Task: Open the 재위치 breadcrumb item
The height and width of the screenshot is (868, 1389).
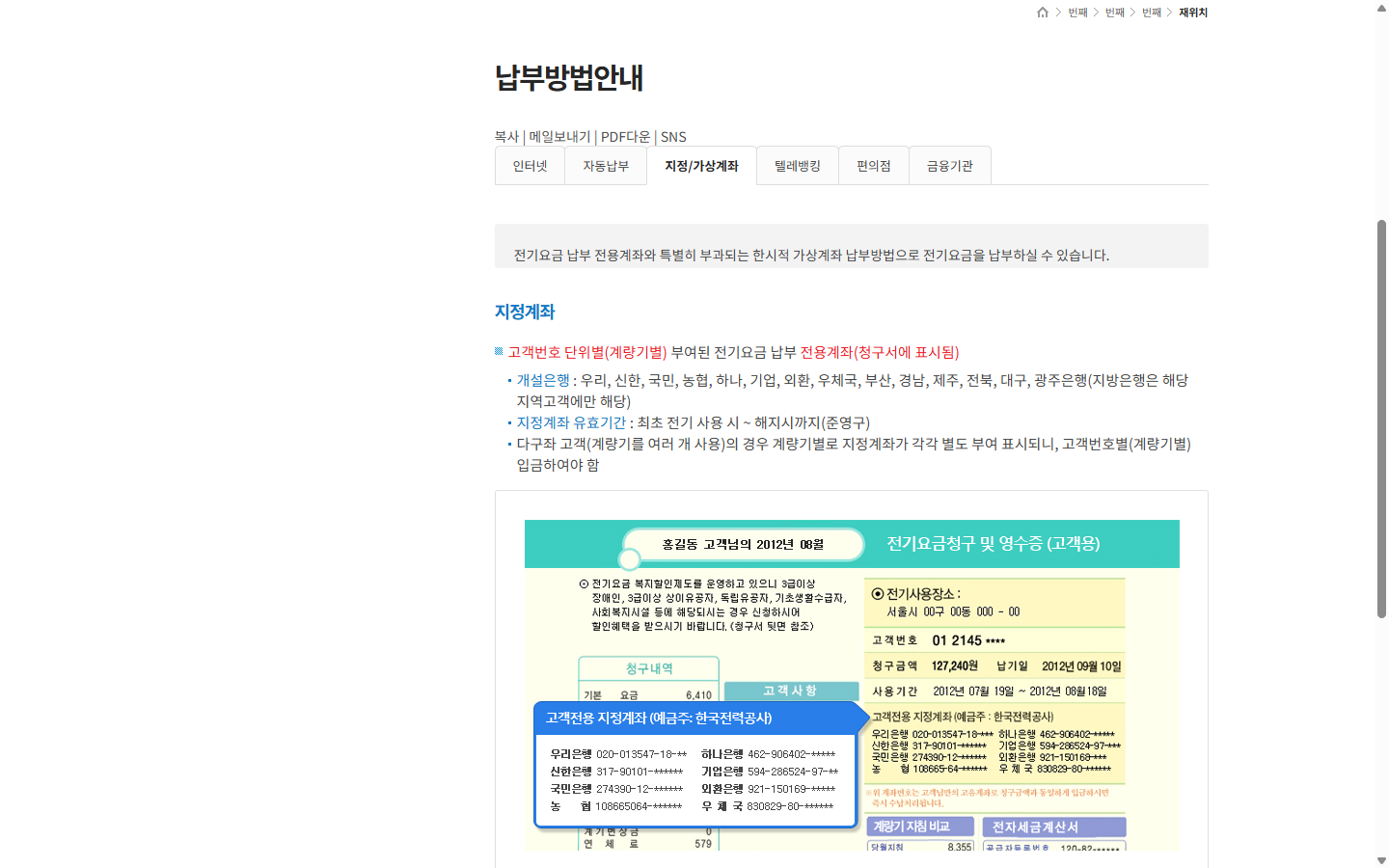Action: (x=1193, y=13)
